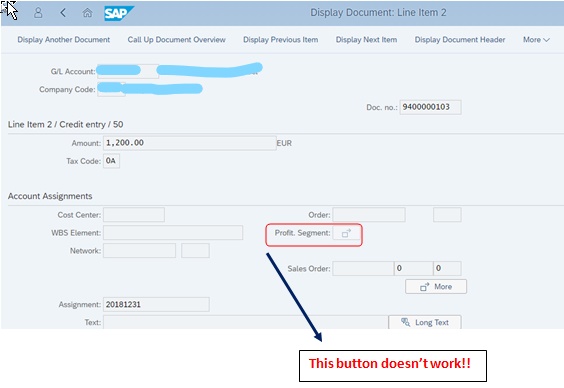Click the WBS Element field
This screenshot has height=388, width=564.
[x=173, y=233]
